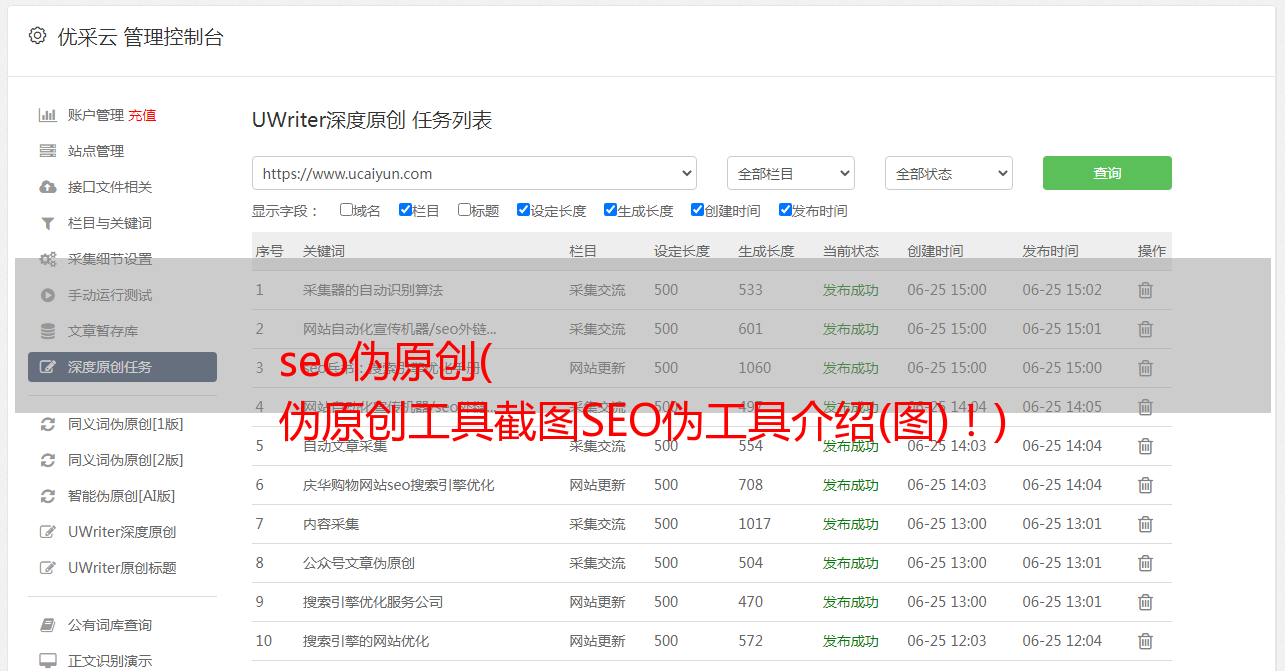
Task: Uncheck the 栏目 display field checkbox
Action: [405, 210]
